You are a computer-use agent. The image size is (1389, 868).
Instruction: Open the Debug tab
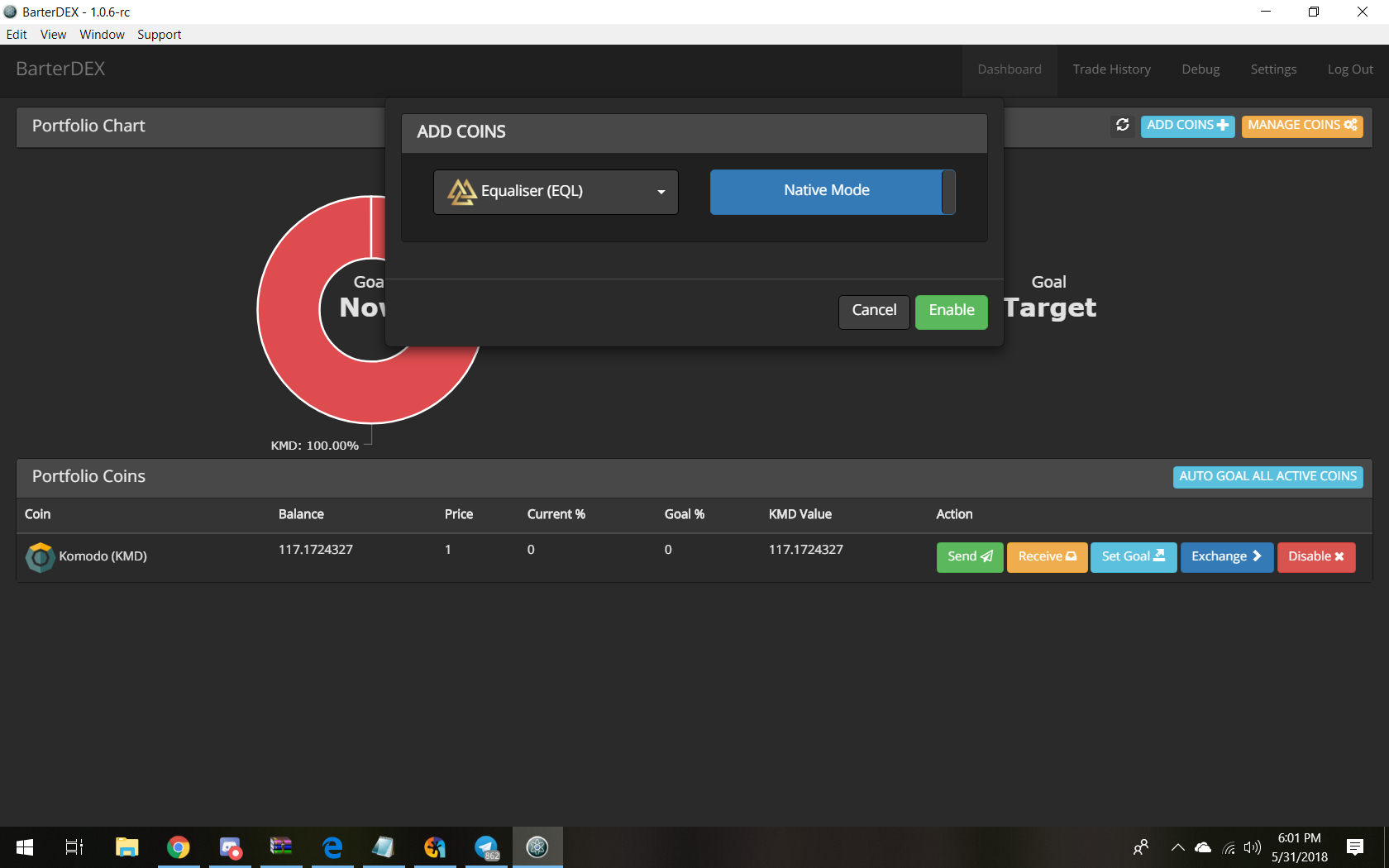coord(1200,69)
